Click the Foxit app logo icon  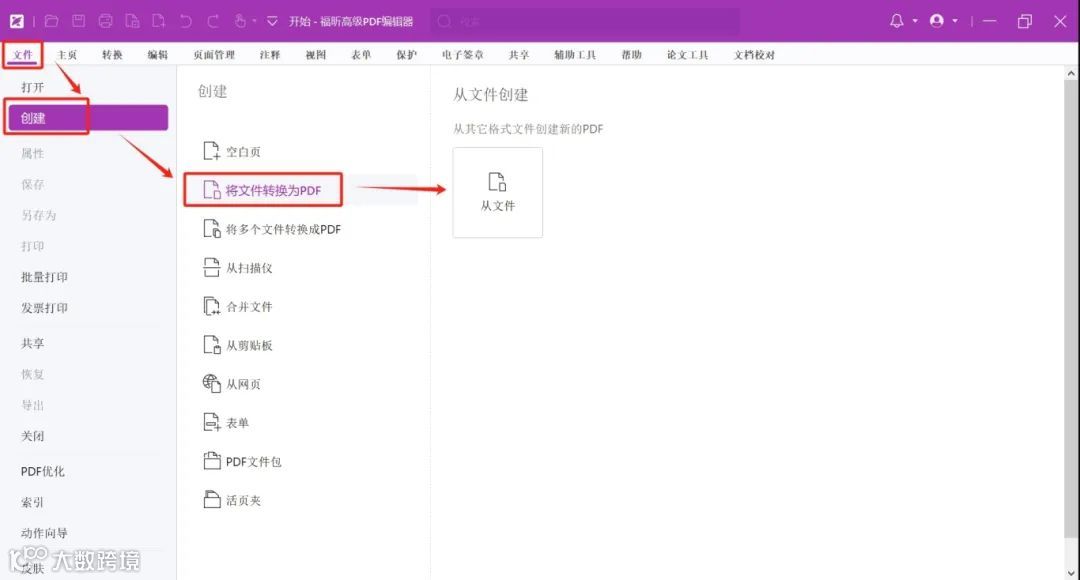tap(17, 21)
